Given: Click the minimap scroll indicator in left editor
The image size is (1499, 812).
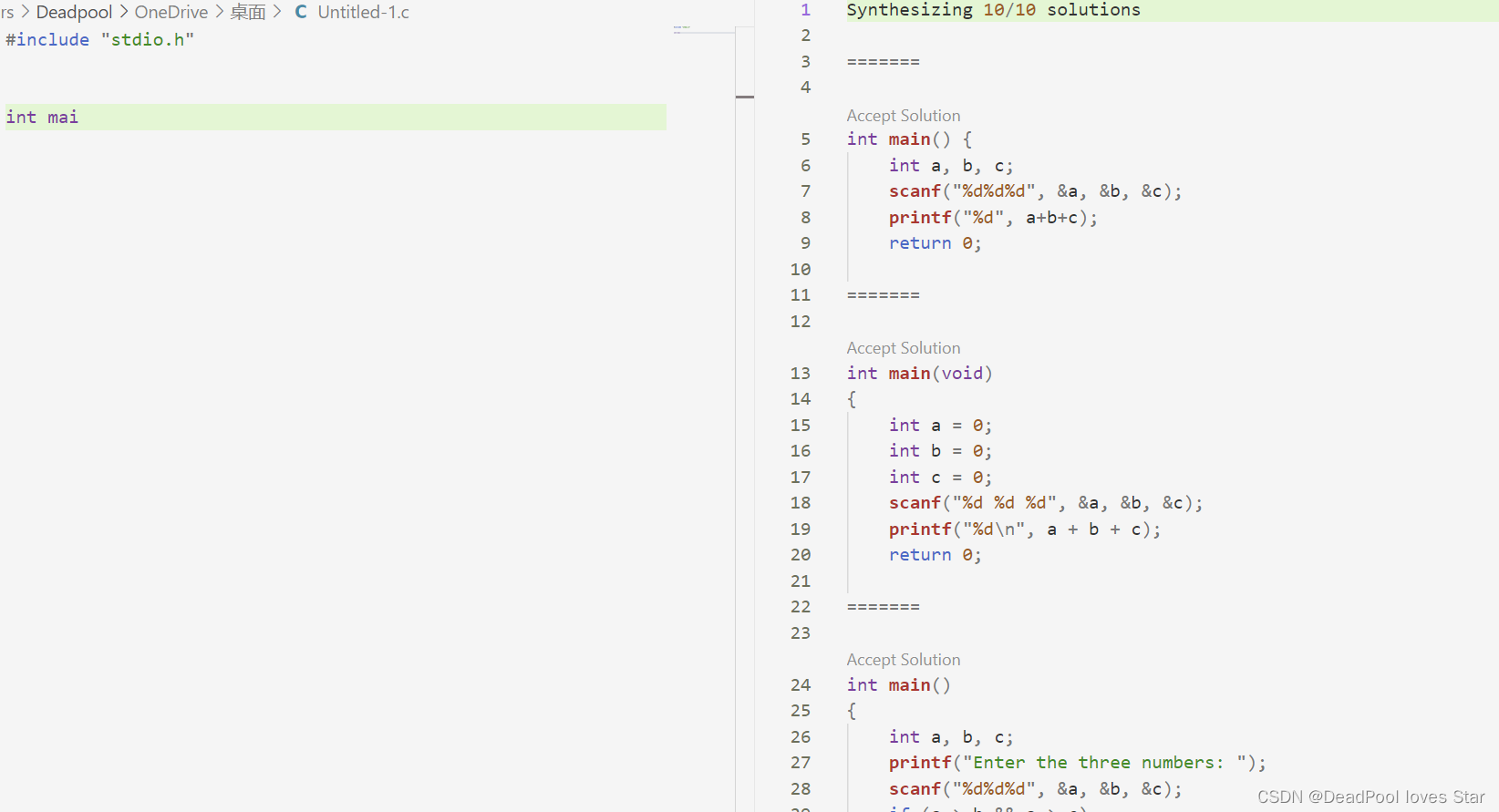Looking at the screenshot, I should pyautogui.click(x=745, y=97).
